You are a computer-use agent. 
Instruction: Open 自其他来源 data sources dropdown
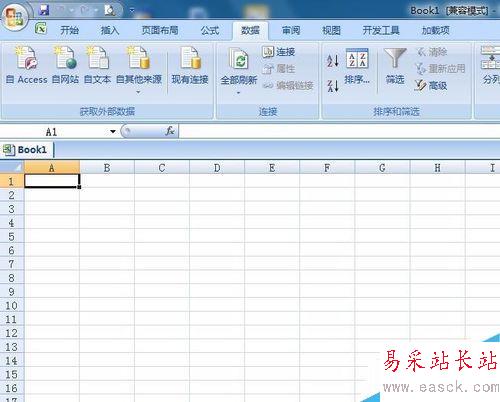[x=139, y=70]
